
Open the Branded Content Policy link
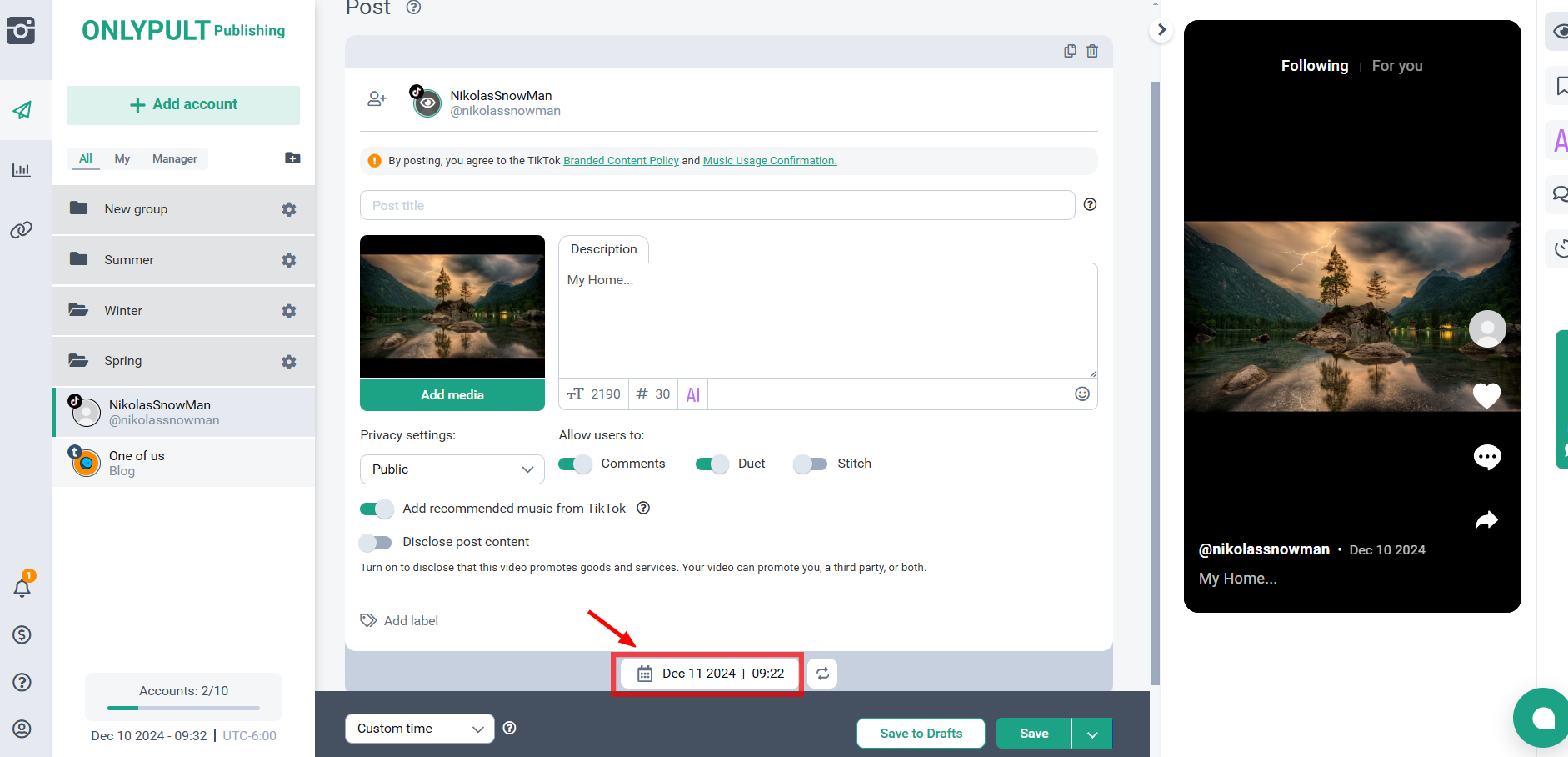coord(621,161)
